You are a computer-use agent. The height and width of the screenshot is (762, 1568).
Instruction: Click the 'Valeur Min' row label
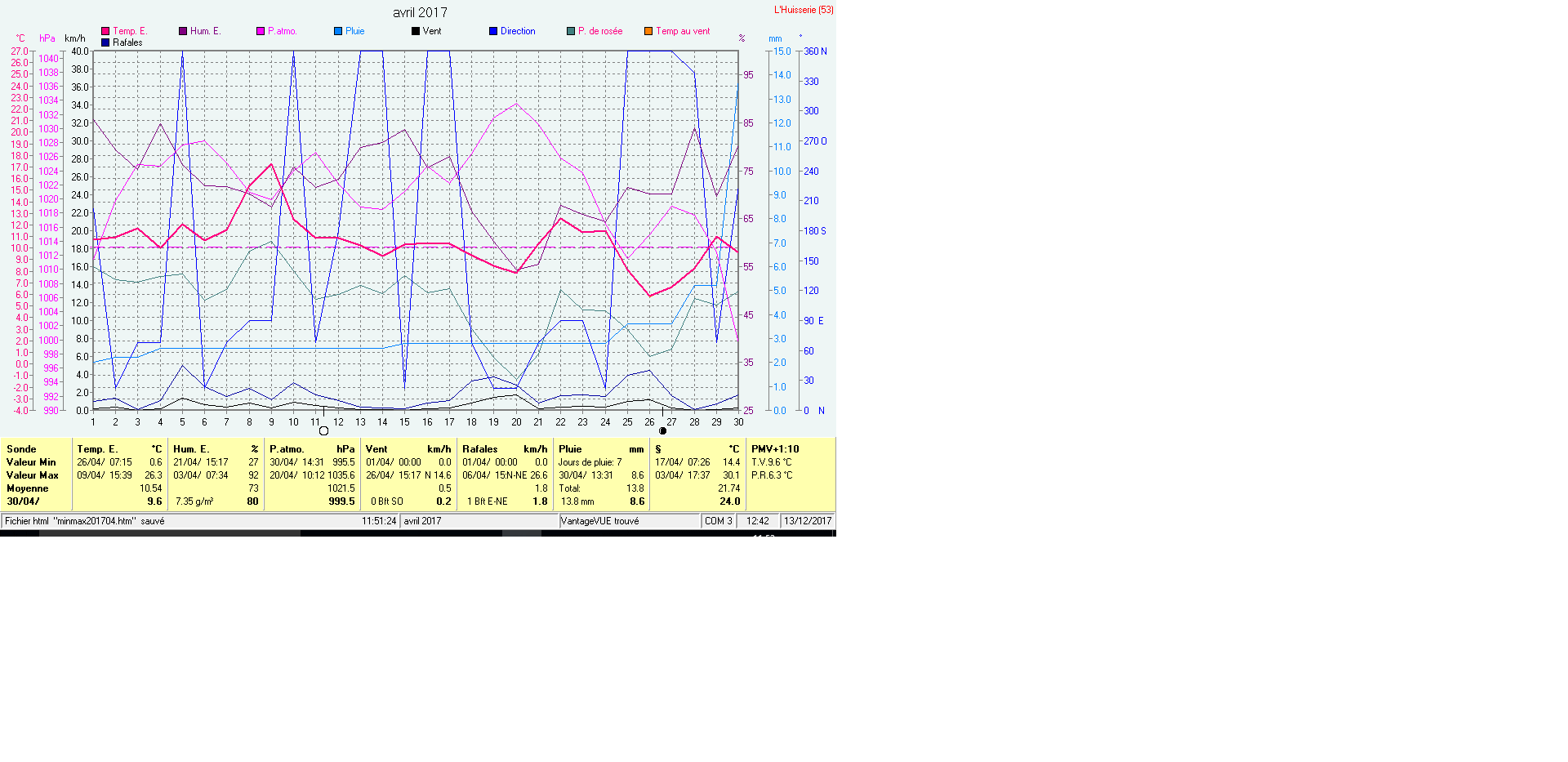click(31, 462)
